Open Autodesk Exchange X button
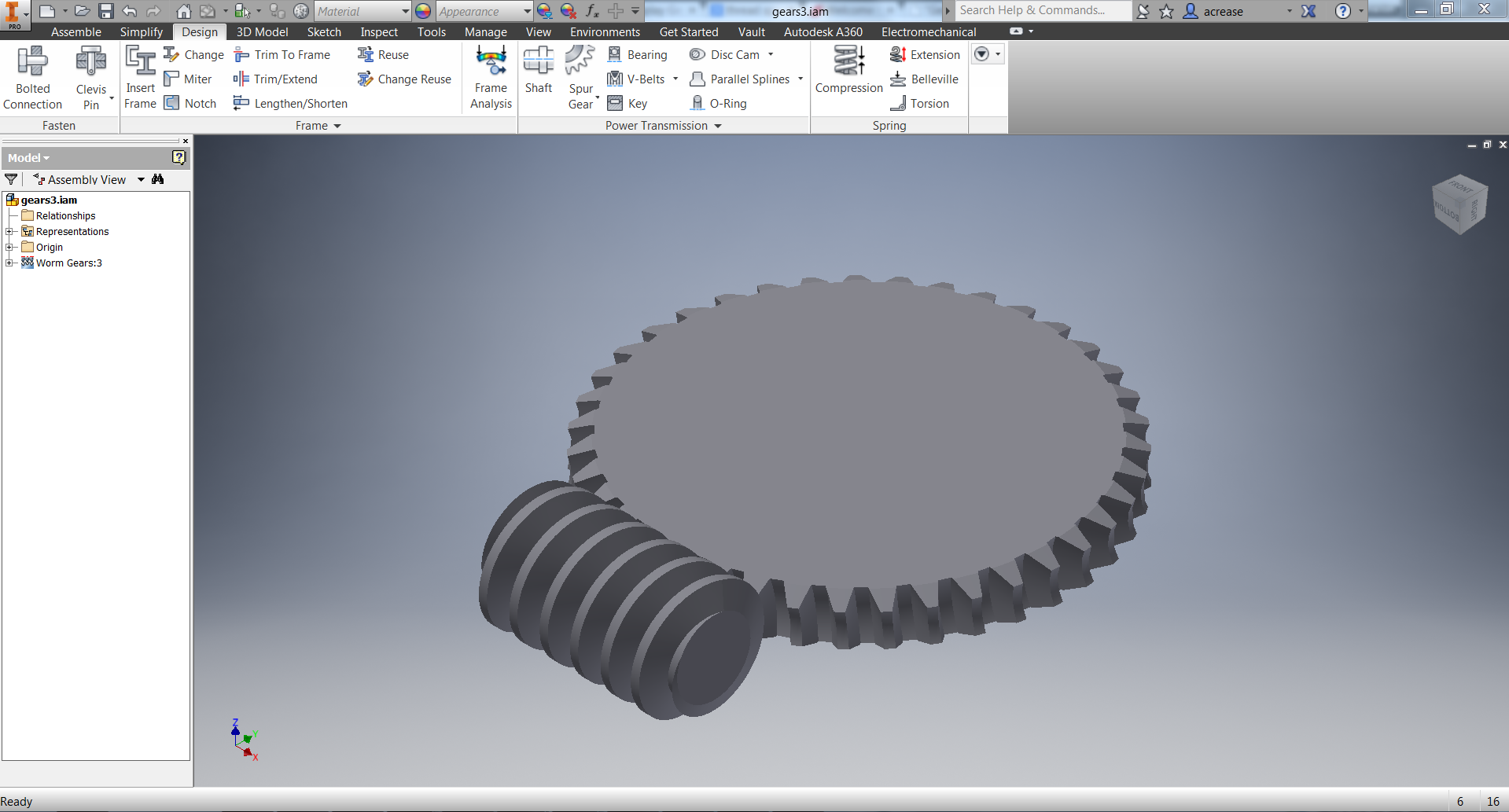 (1308, 11)
